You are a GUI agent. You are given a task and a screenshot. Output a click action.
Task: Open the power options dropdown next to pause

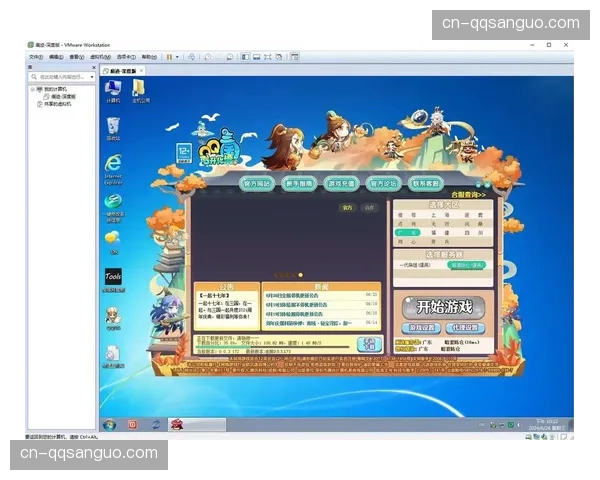[x=177, y=57]
